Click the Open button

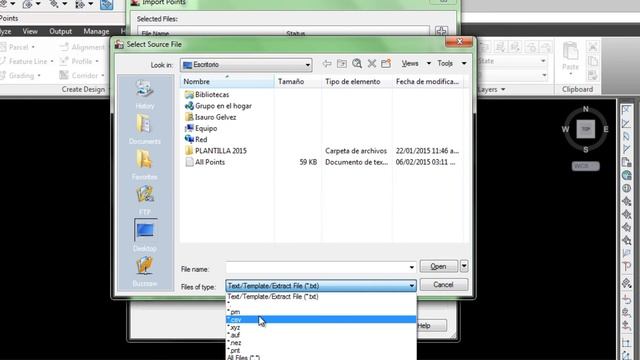439,266
